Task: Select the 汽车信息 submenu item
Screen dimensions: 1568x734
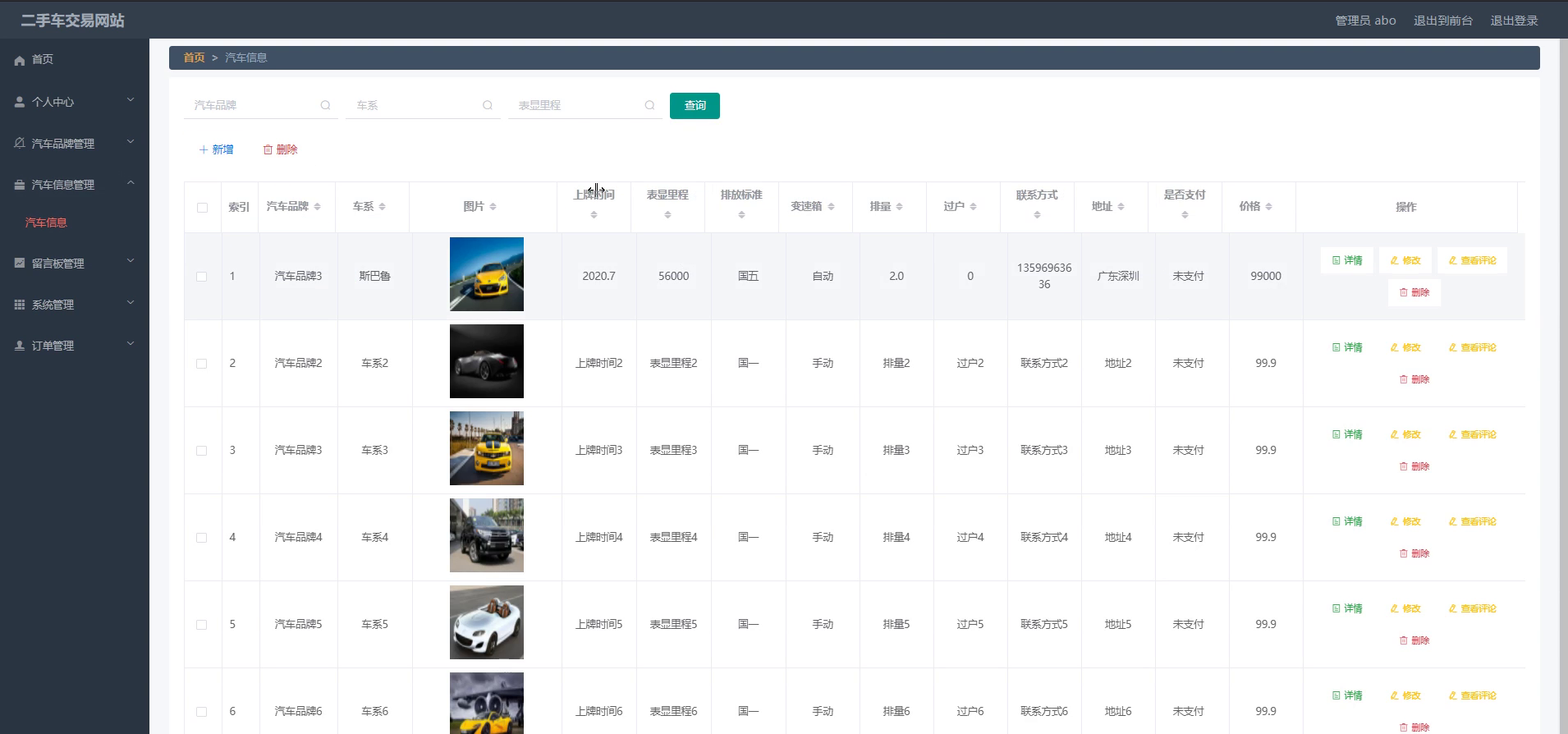Action: click(x=46, y=222)
